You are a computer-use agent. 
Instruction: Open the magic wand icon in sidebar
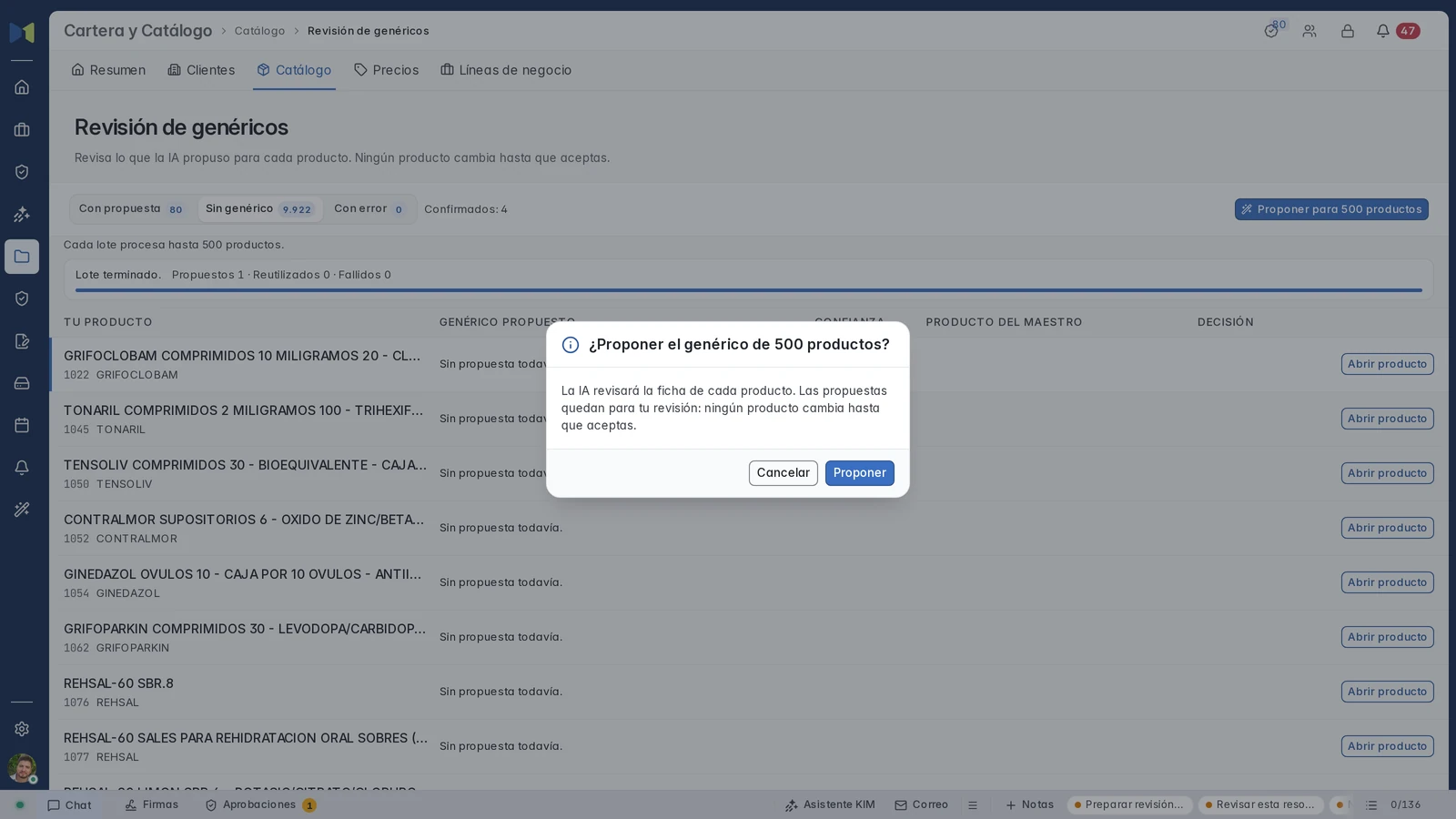coord(22,510)
